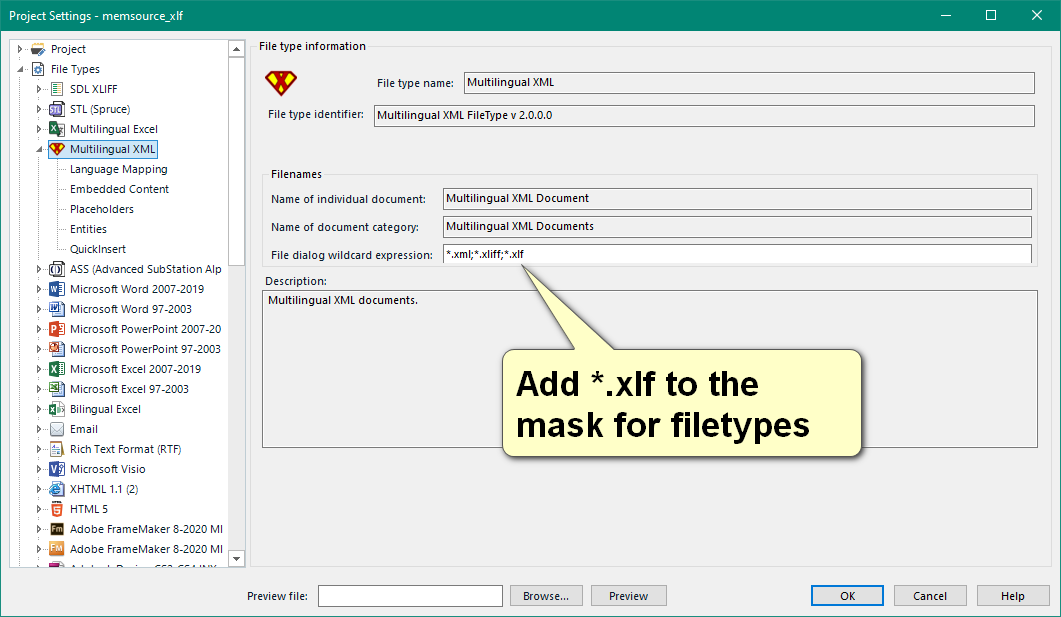Screen dimensions: 1061x617
Task: Close the Project Settings window
Action: [x=1036, y=16]
